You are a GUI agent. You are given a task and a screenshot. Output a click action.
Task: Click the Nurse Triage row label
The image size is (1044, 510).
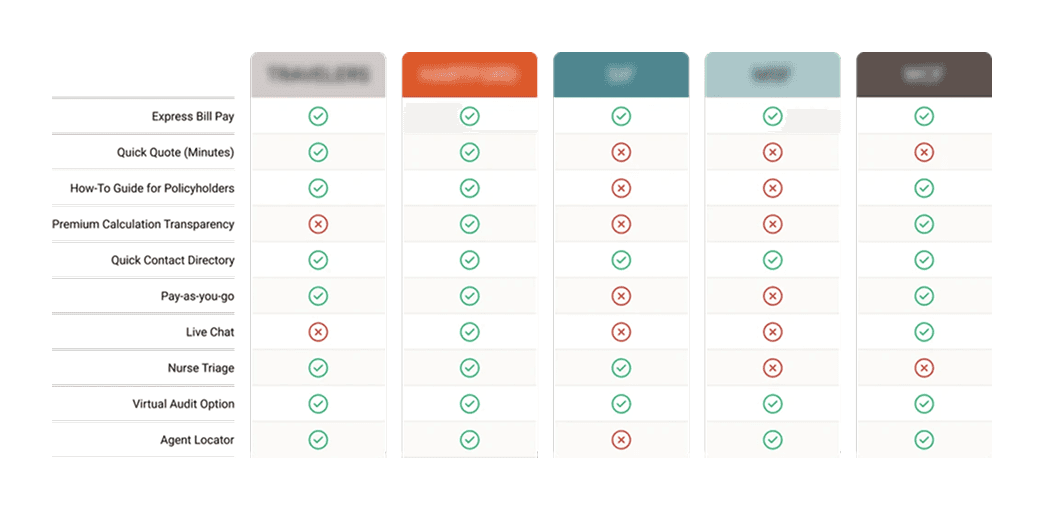pyautogui.click(x=201, y=368)
